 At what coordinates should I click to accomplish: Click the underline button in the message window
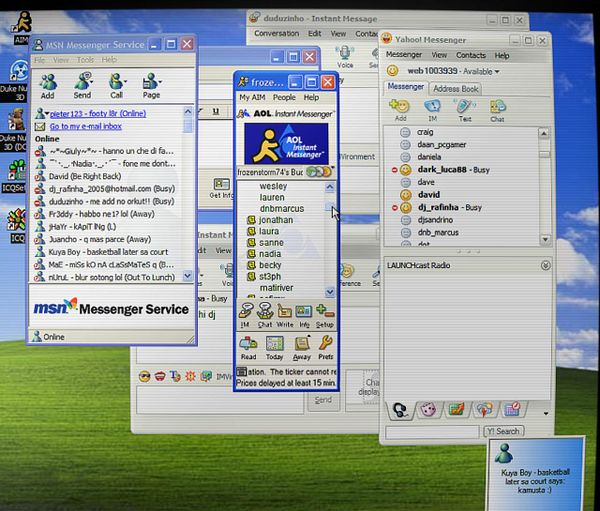coord(216,111)
